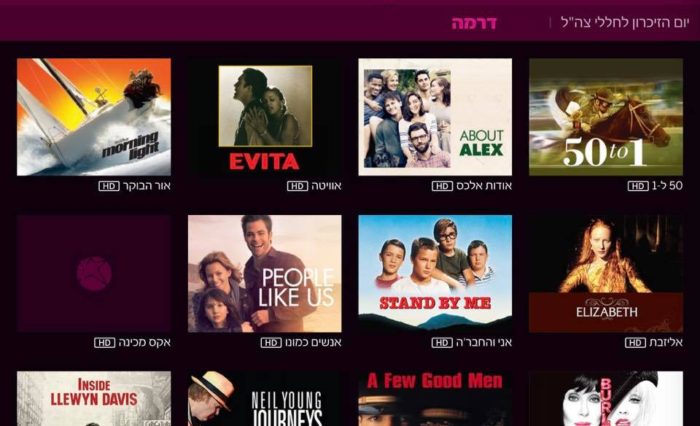Click the HD badge beside אור הבוקר
The width and height of the screenshot is (700, 426).
(109, 186)
